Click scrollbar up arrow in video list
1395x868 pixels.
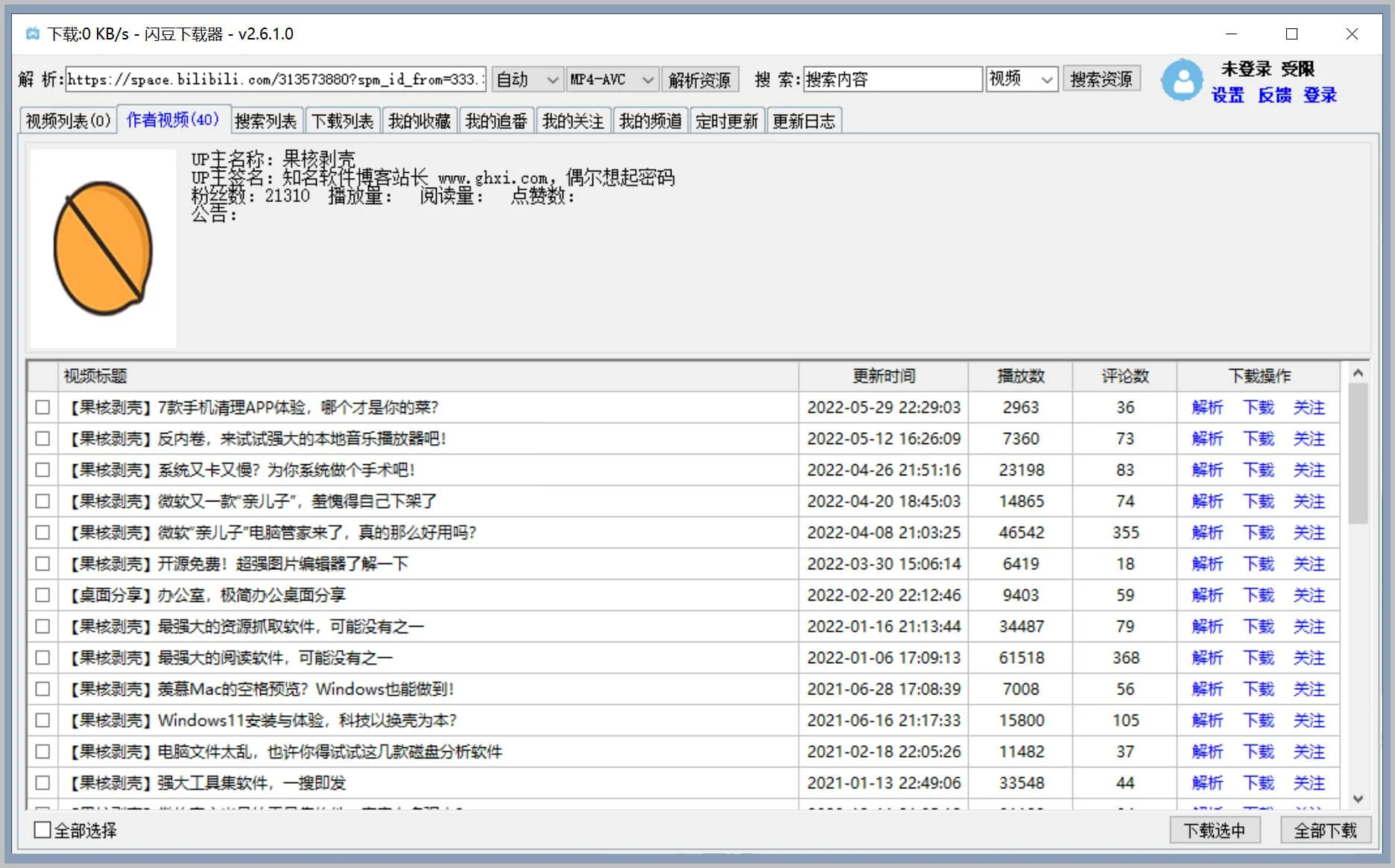1358,373
